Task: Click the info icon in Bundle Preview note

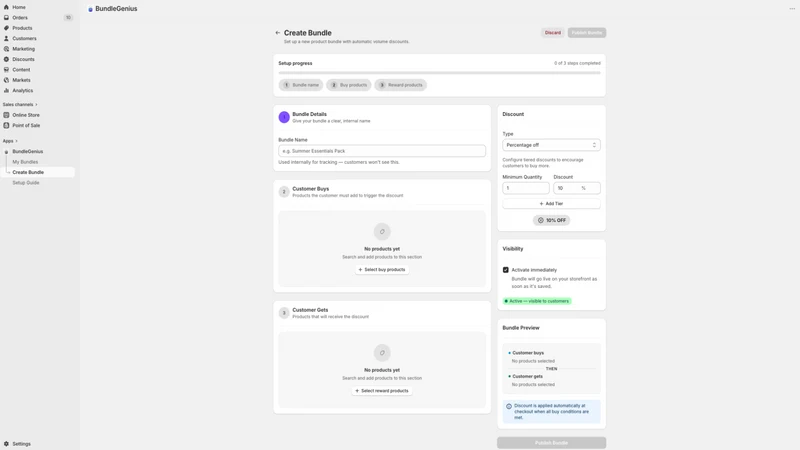Action: click(x=509, y=407)
